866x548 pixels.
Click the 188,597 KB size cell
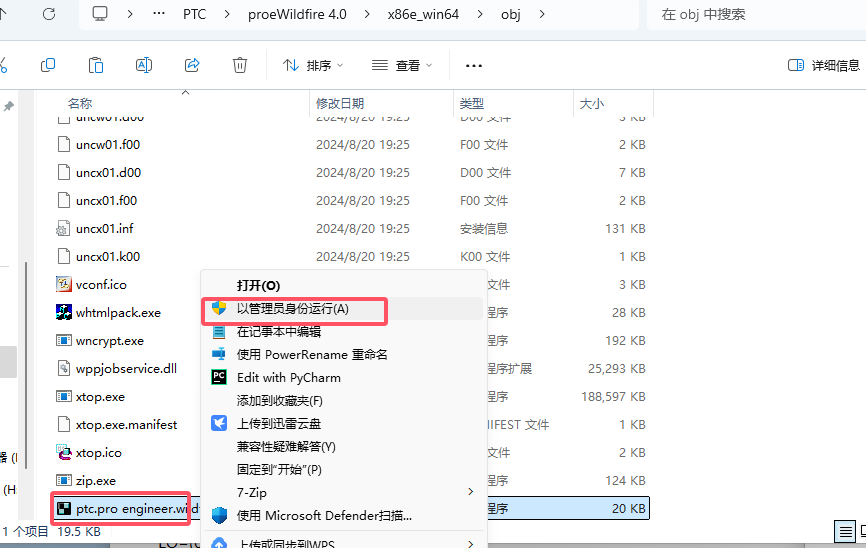pos(613,397)
